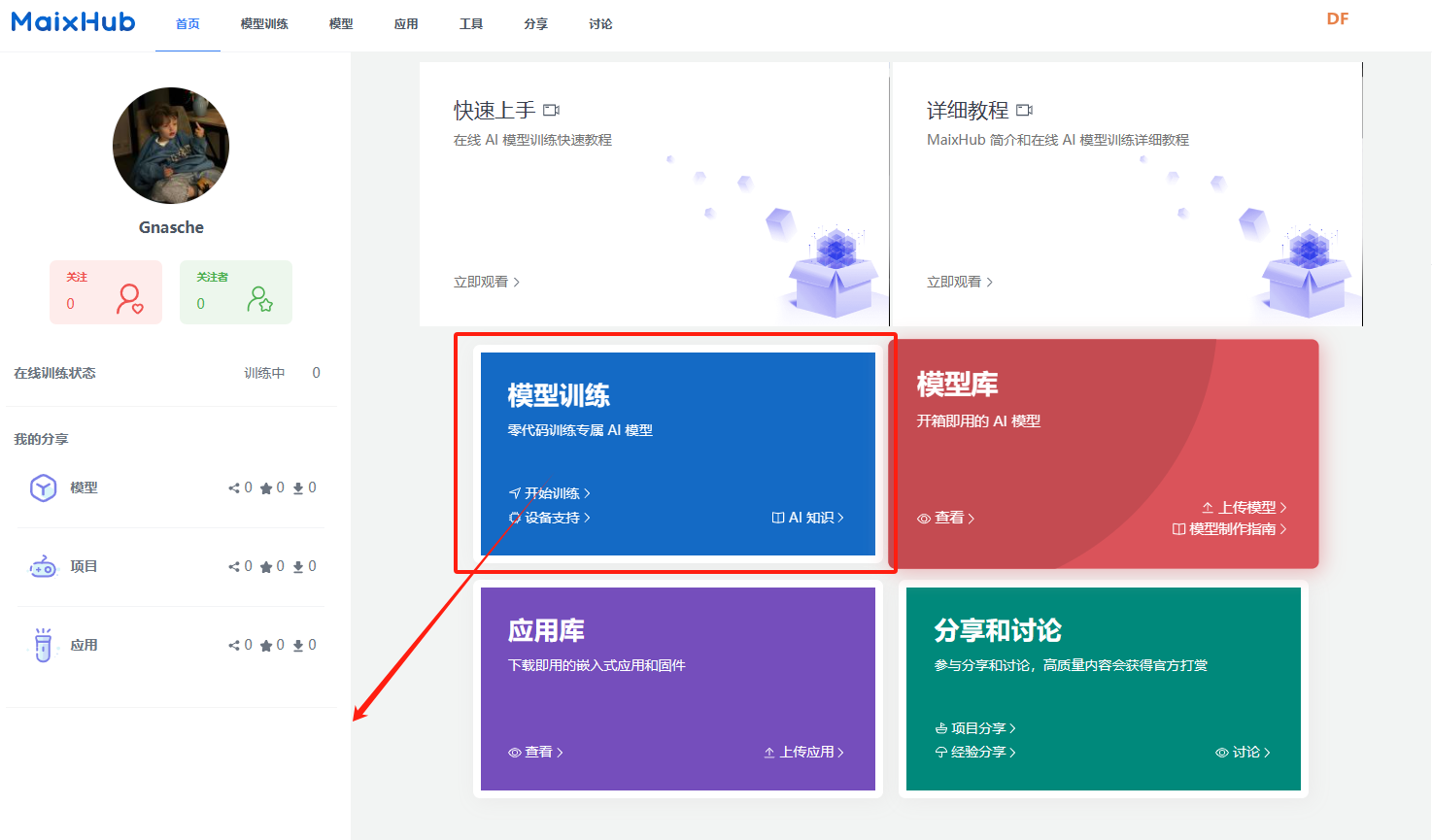This screenshot has width=1432, height=840.
Task: Click video icon beside 详细教程
Action: coord(1024,111)
